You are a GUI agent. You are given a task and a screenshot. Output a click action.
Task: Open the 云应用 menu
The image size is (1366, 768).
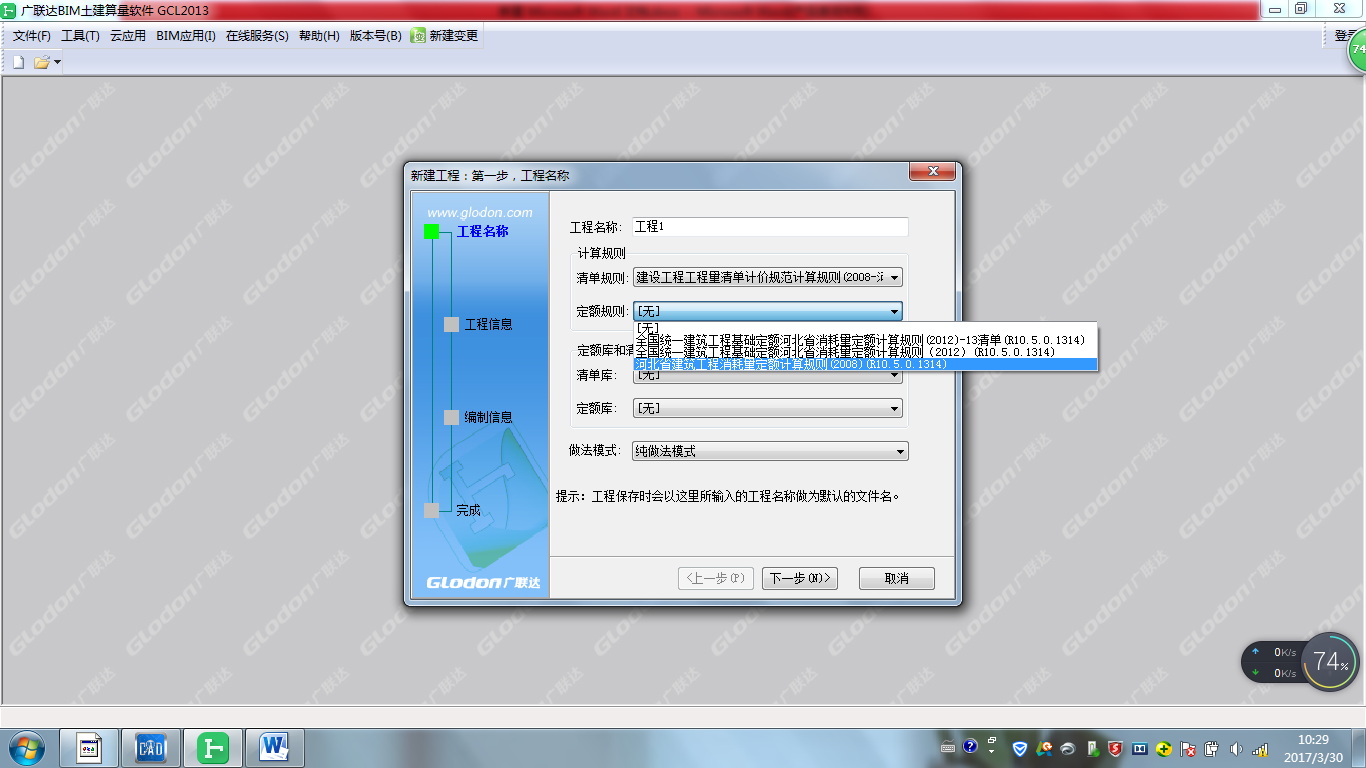pos(128,35)
